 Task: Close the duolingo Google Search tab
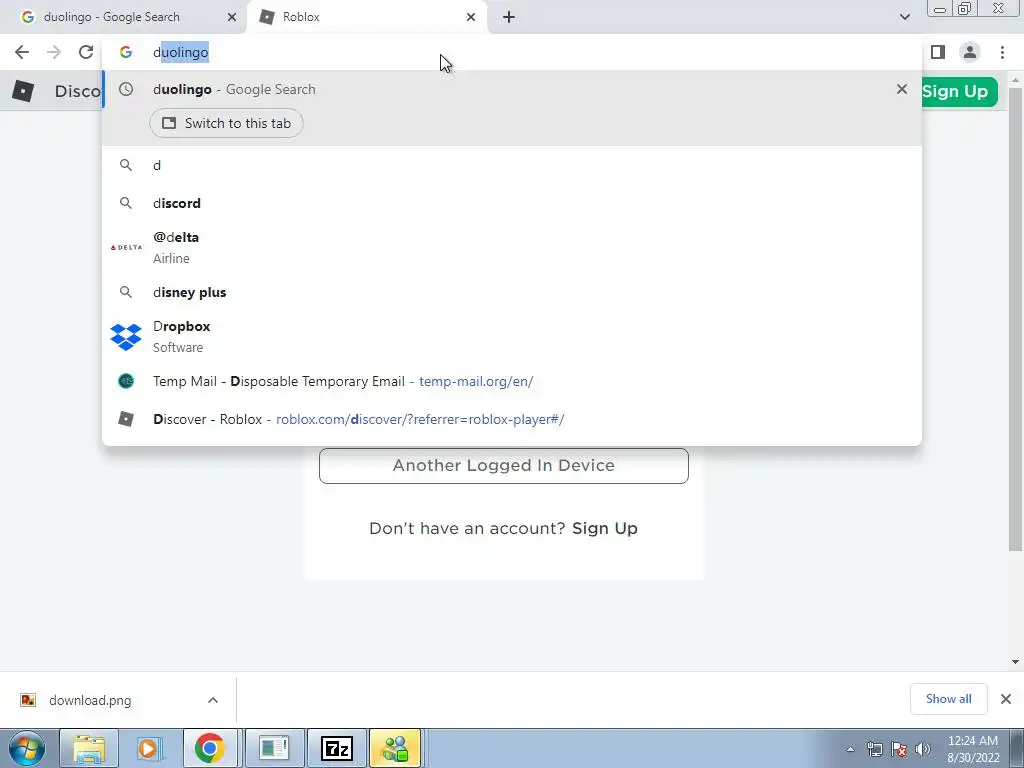(231, 17)
